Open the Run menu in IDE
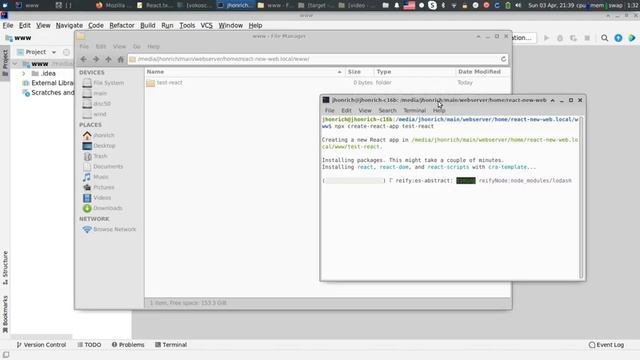The width and height of the screenshot is (640, 360). coord(167,25)
